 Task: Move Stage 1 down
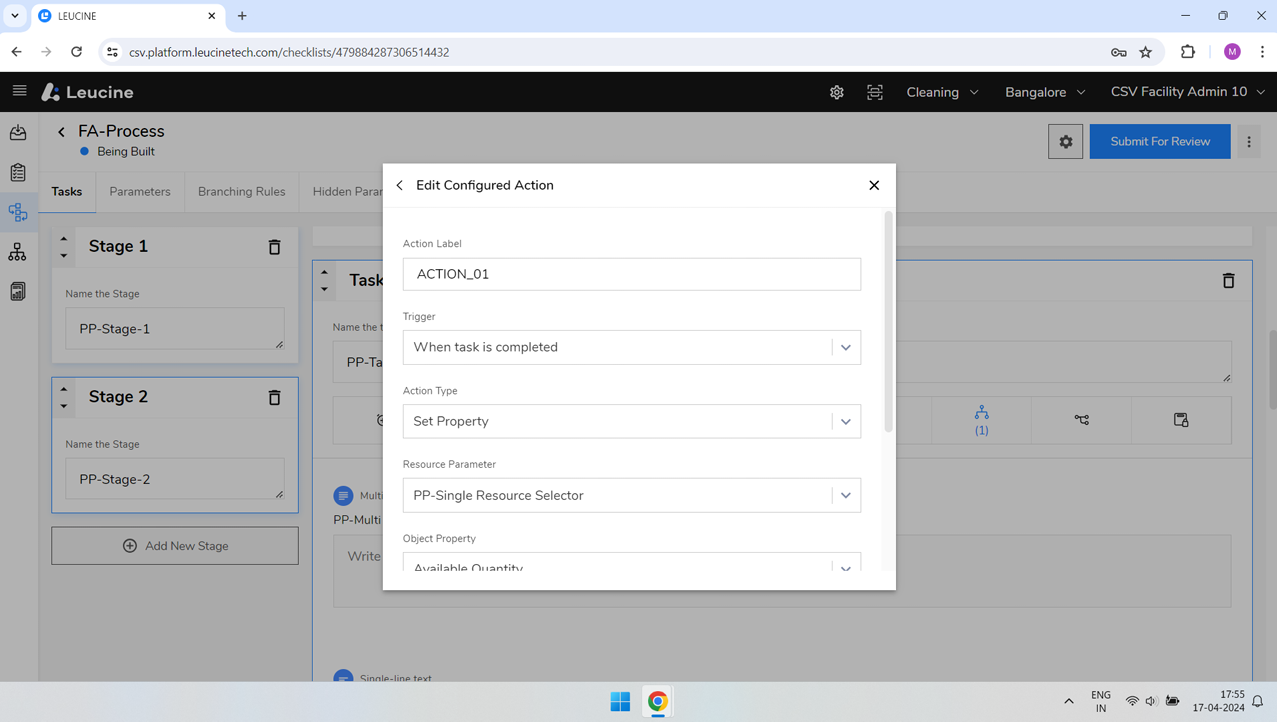(64, 256)
